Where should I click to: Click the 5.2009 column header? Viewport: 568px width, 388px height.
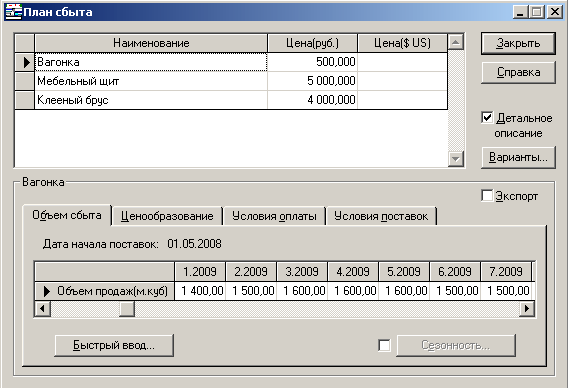(x=404, y=272)
